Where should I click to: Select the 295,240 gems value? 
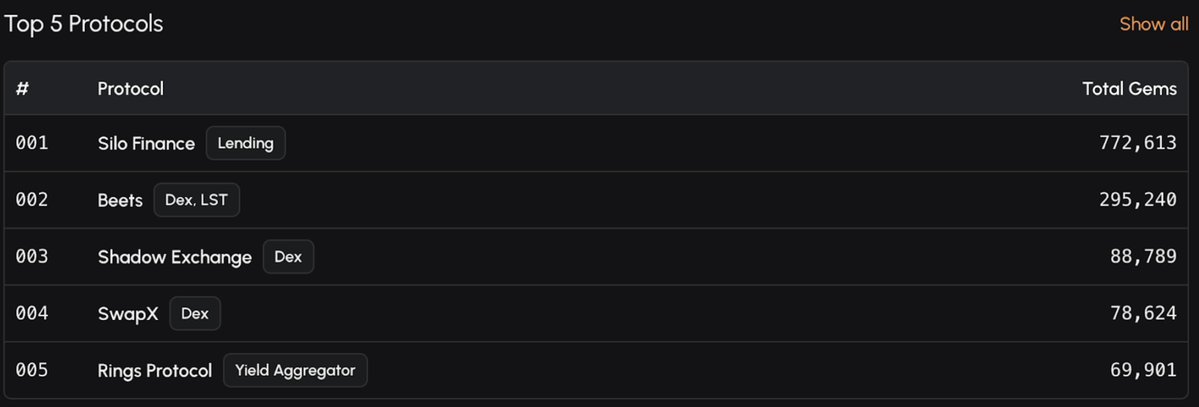pos(1138,200)
